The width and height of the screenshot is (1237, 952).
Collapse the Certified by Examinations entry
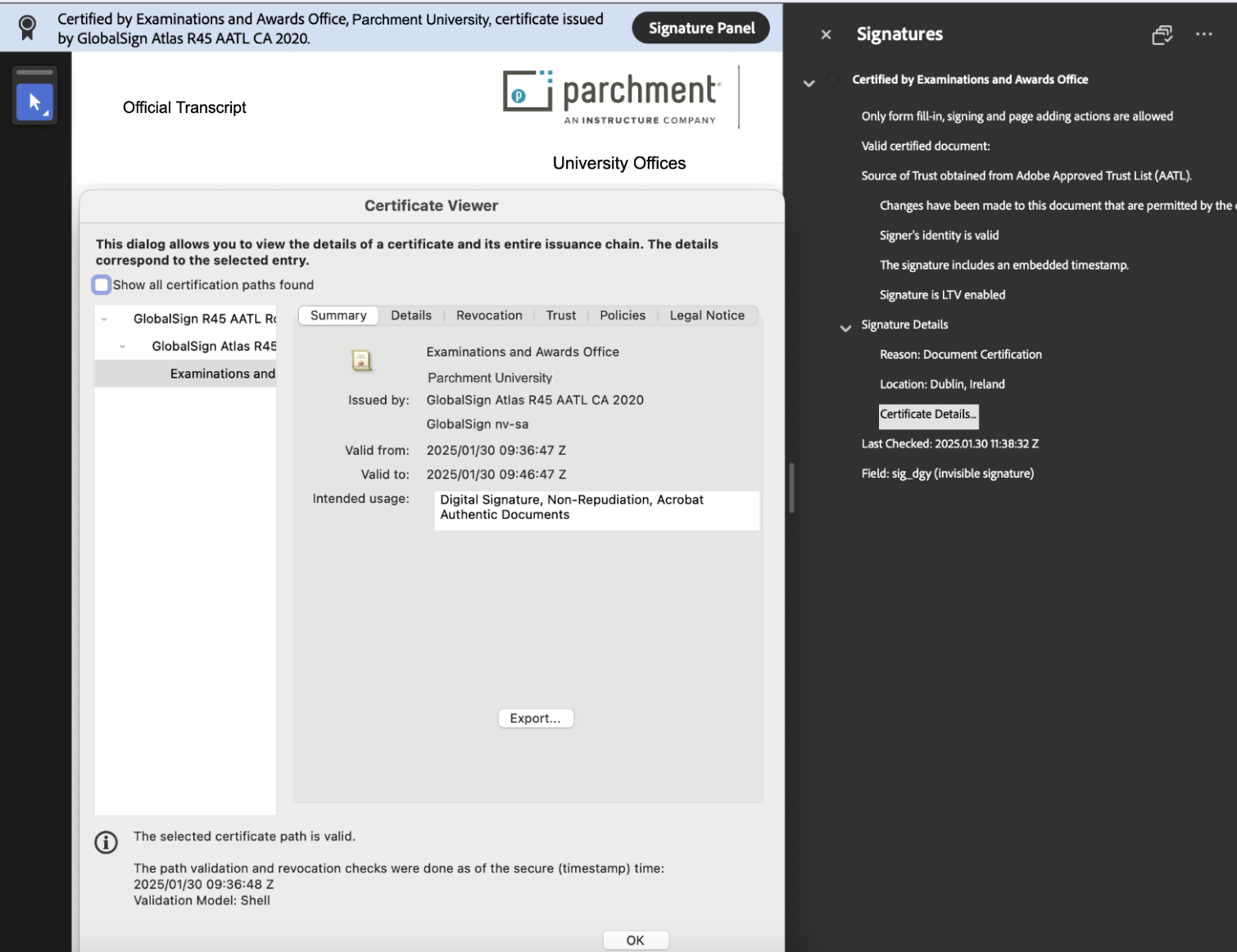coord(809,83)
